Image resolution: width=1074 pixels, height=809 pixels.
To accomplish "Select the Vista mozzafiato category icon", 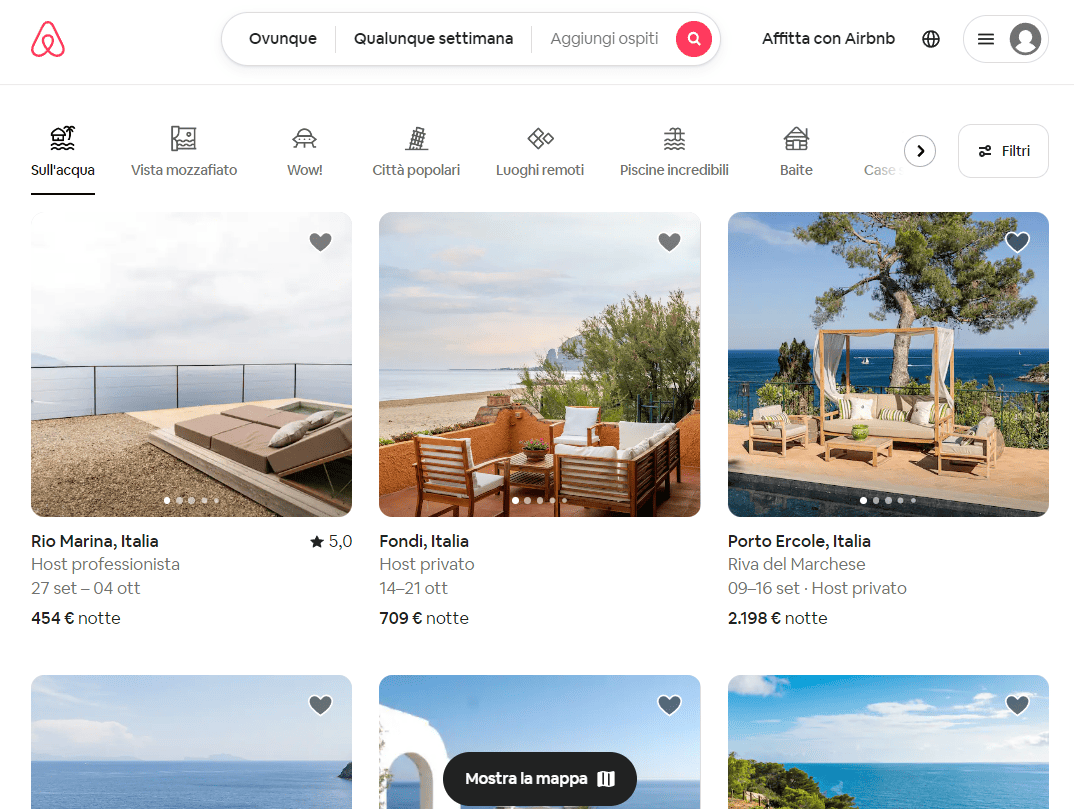I will [184, 138].
